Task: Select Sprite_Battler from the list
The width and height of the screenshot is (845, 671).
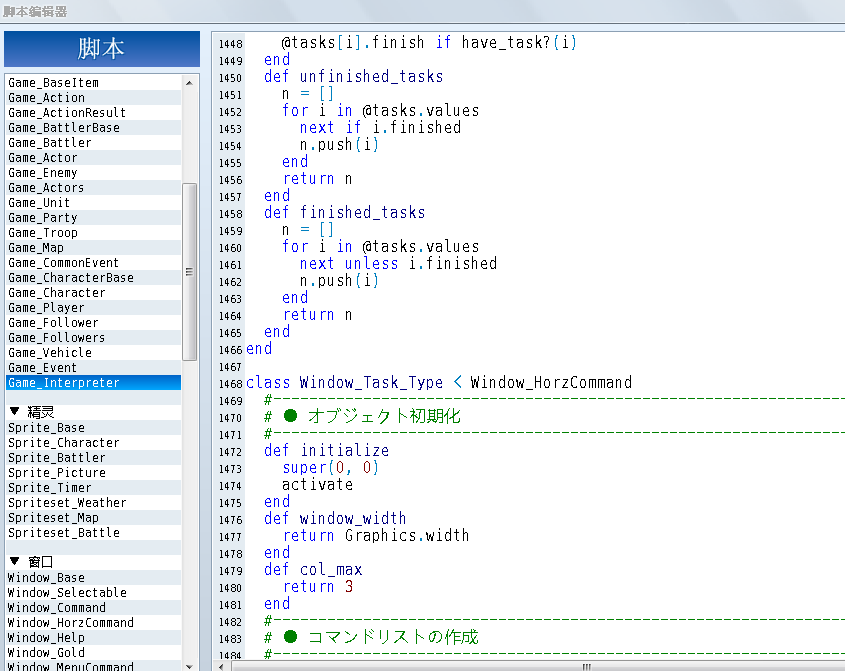Action: [x=93, y=458]
